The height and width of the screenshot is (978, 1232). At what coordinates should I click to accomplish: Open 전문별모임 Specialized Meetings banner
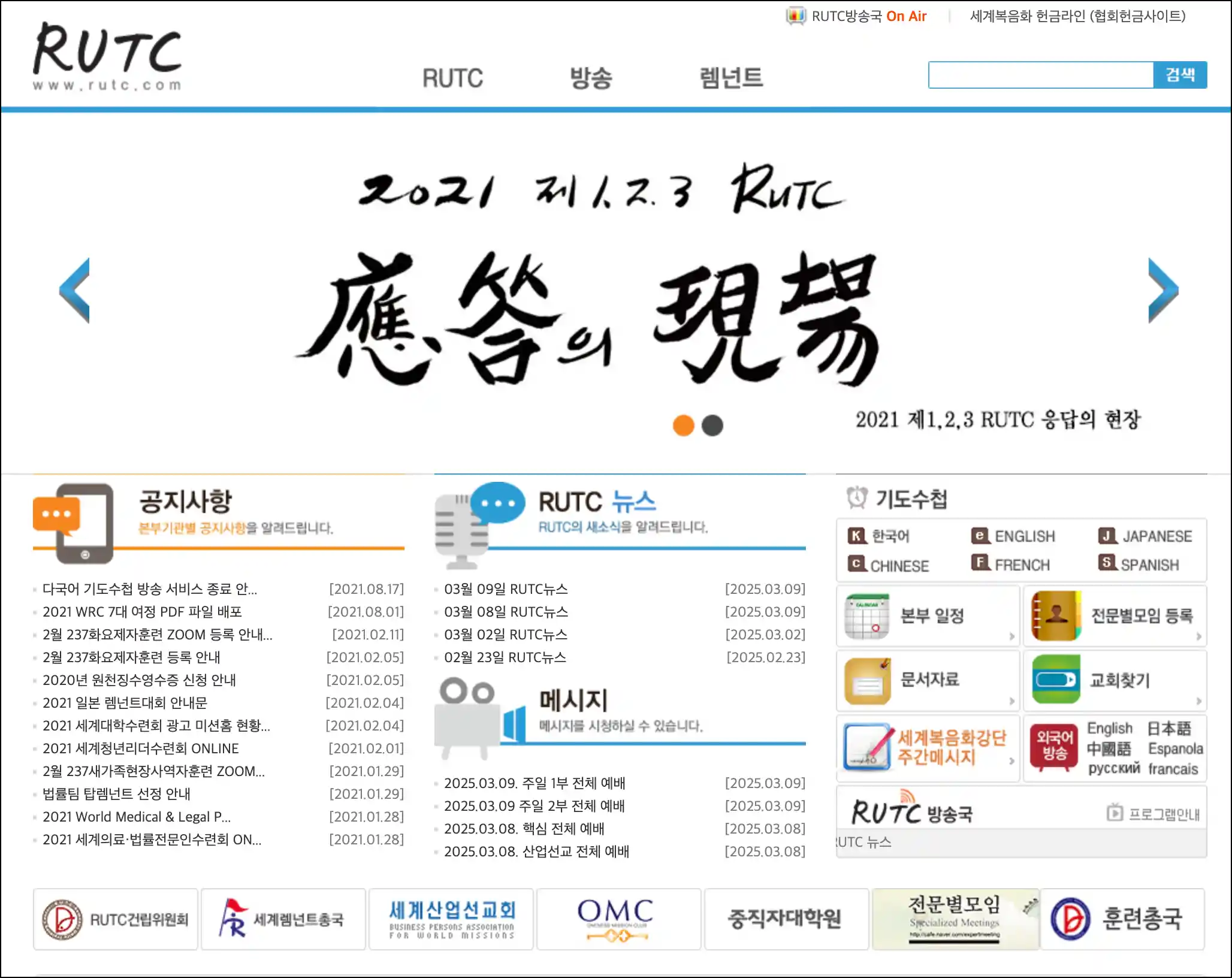[955, 919]
